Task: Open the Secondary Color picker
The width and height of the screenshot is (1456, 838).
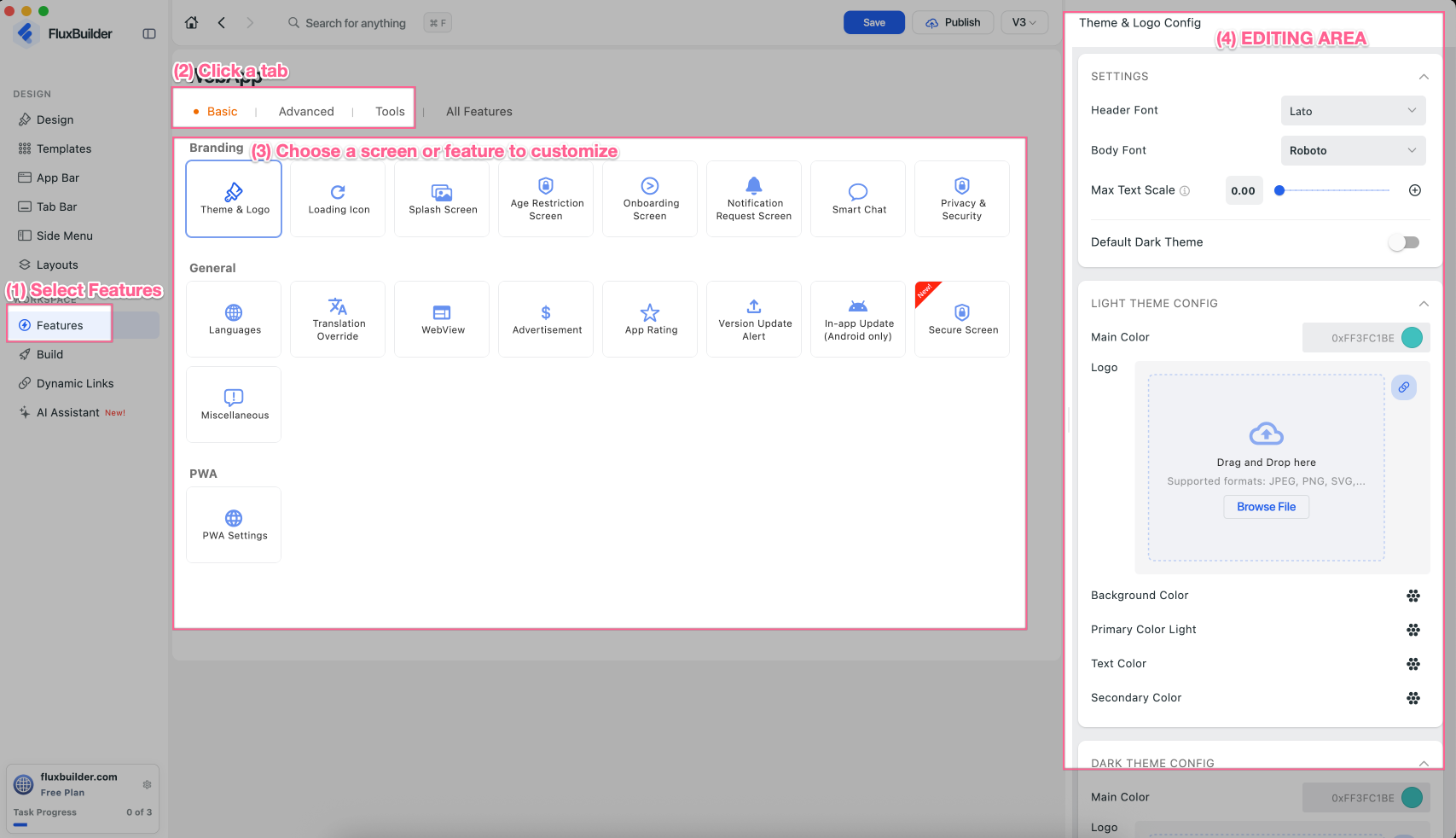Action: pyautogui.click(x=1413, y=698)
